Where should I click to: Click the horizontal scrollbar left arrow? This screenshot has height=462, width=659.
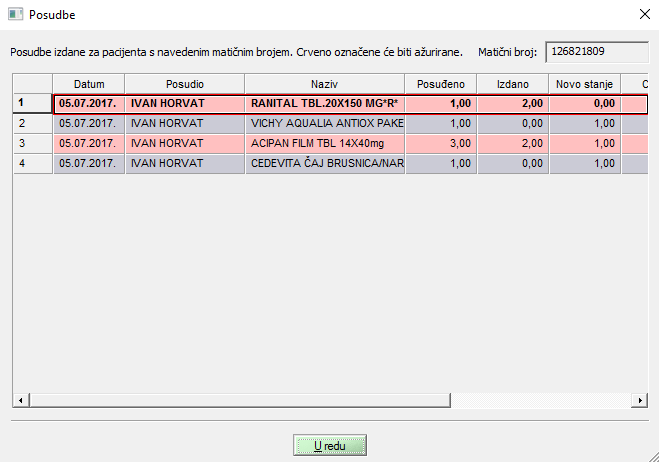21,400
